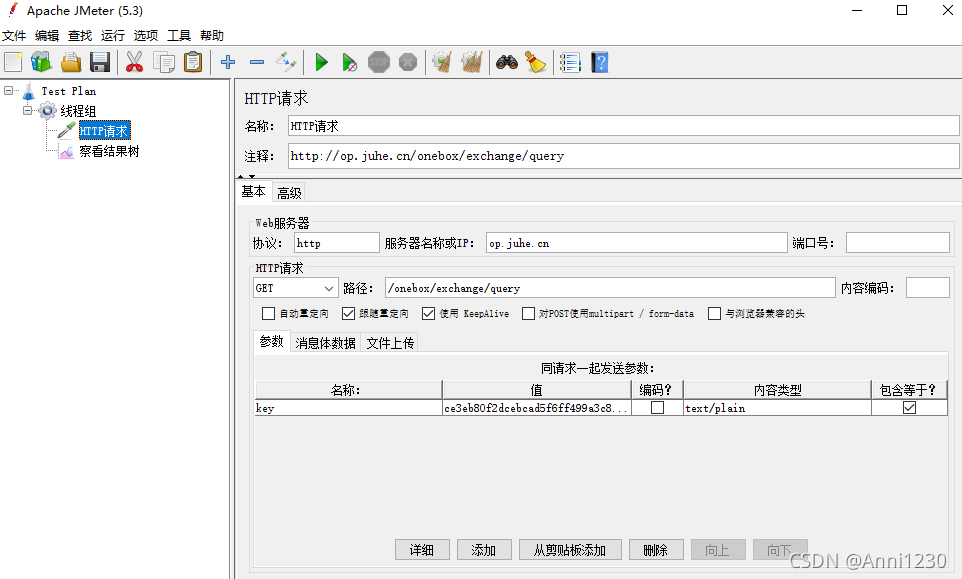This screenshot has width=962, height=579.
Task: Click the 删除 button
Action: [656, 550]
